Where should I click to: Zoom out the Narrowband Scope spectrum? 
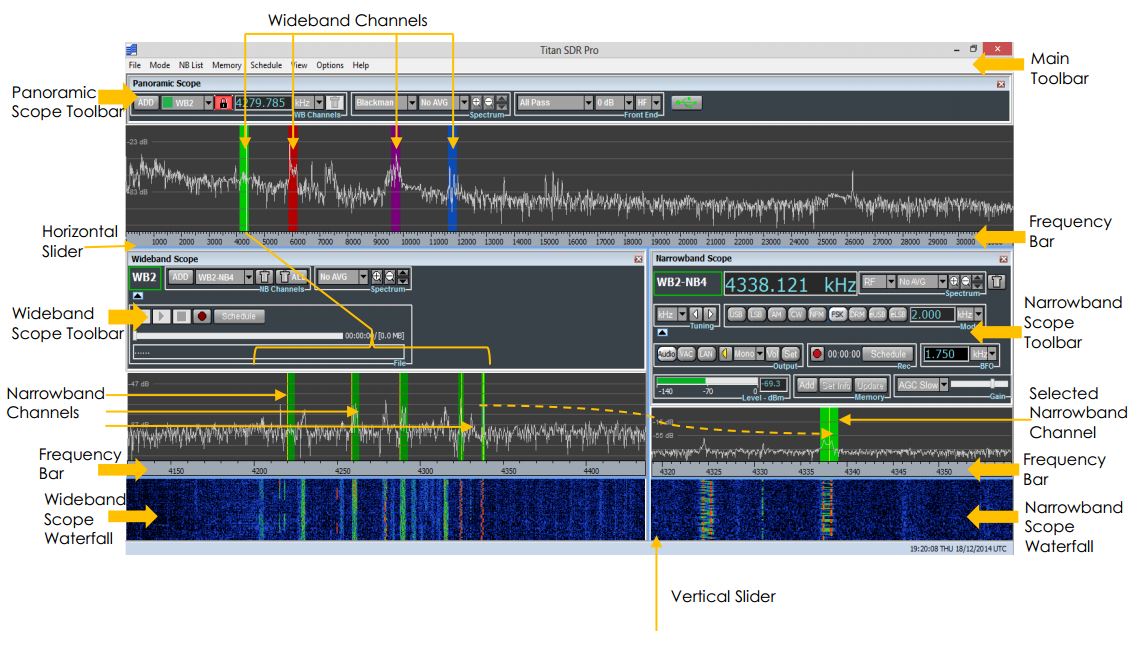[966, 282]
